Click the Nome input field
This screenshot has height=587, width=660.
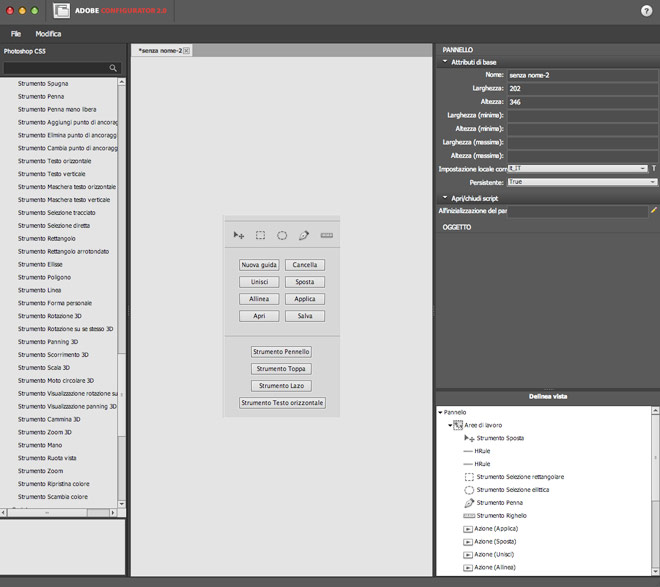581,75
